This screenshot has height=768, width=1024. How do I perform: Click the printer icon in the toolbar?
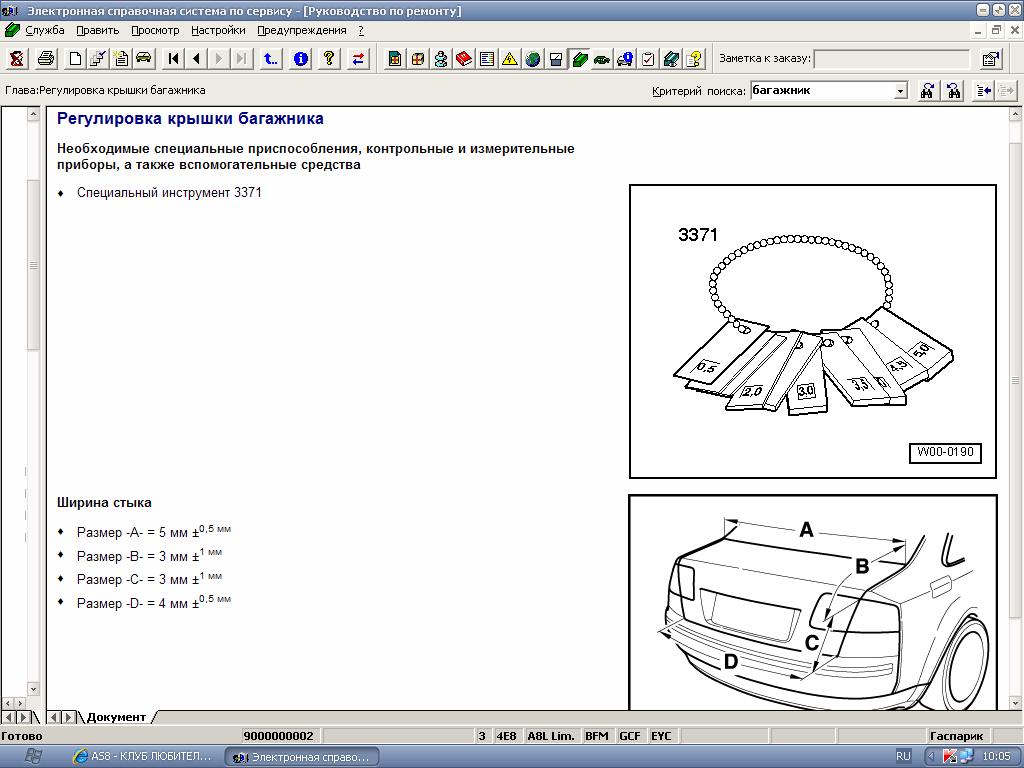(x=46, y=59)
